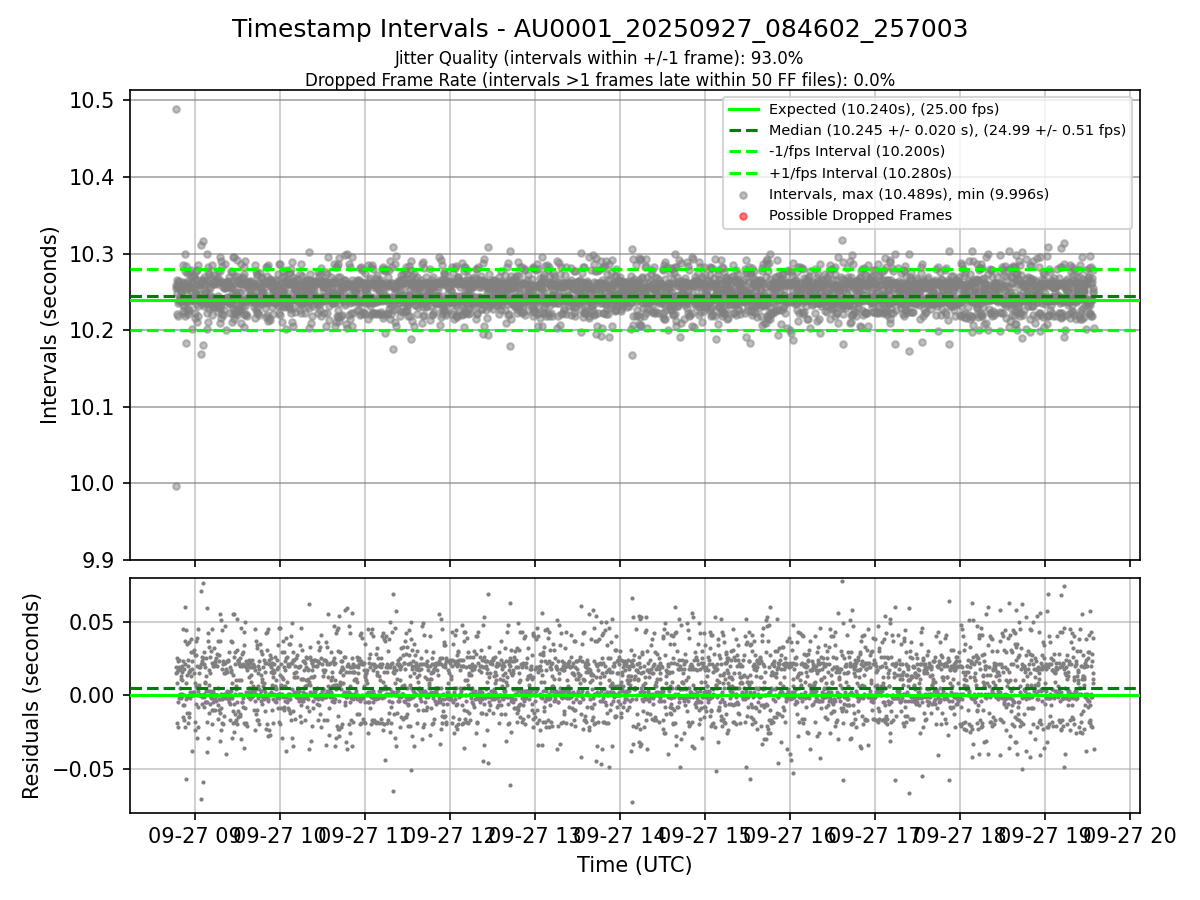Click the outlier data point near 9.996 seconds

(x=176, y=486)
